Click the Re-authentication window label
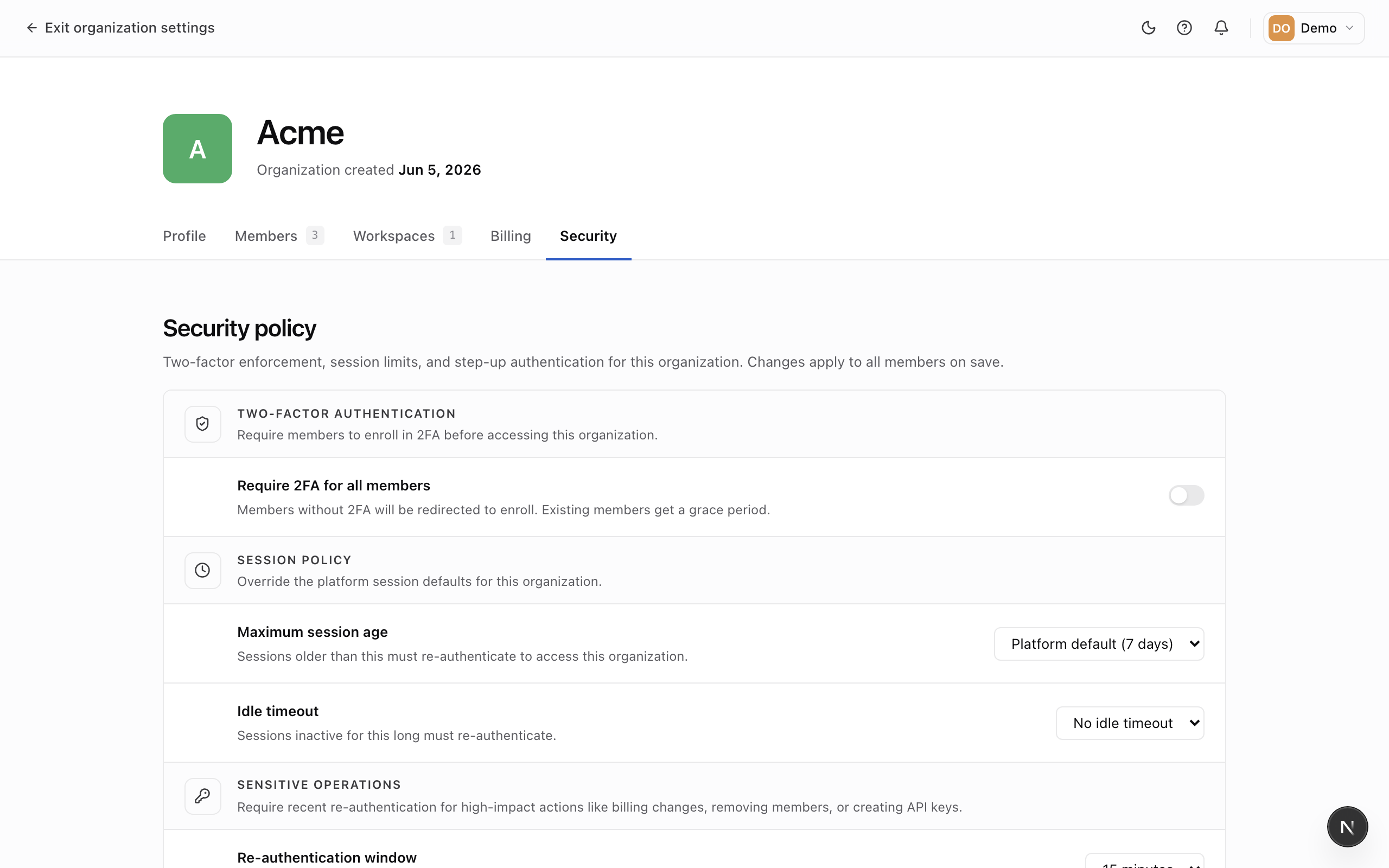 tap(327, 858)
